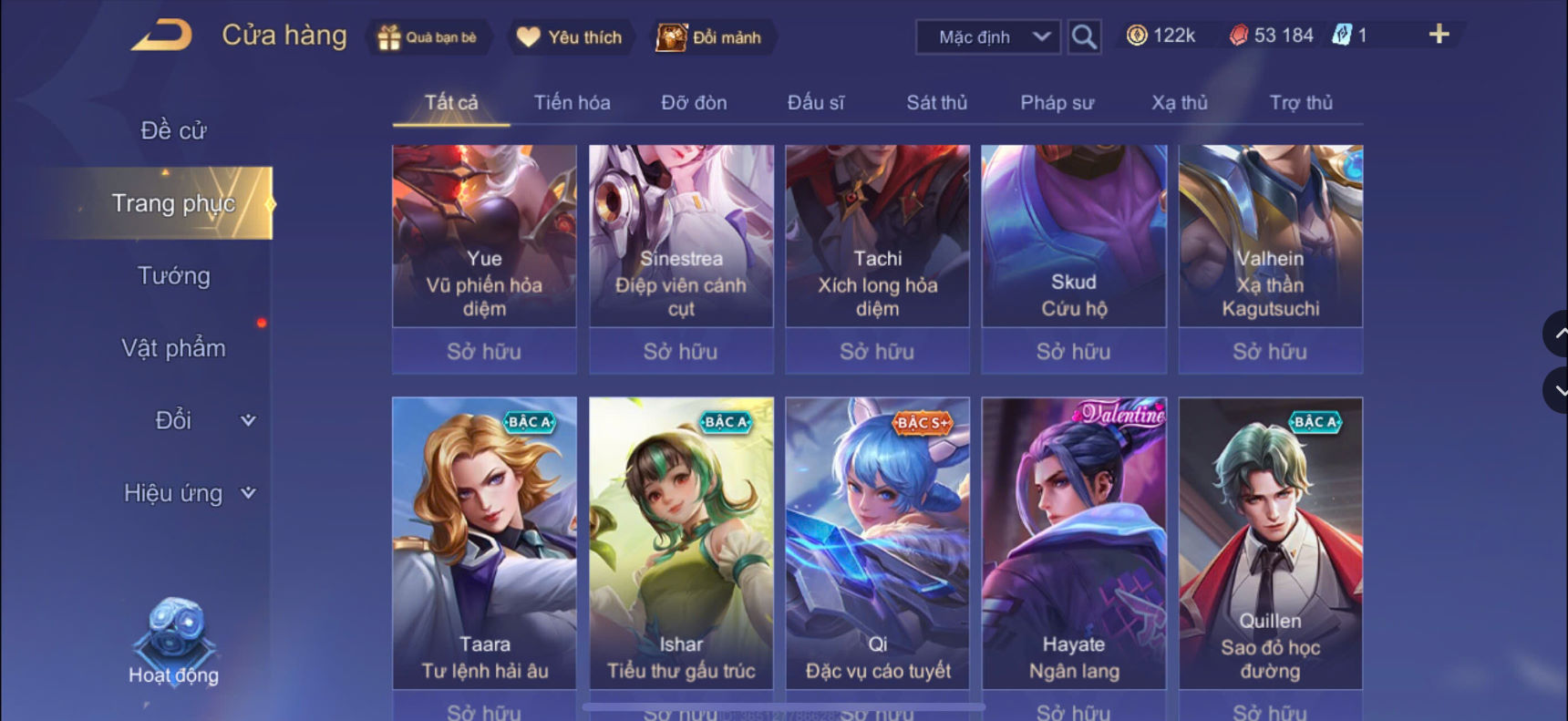This screenshot has height=721, width=1568.
Task: Tap the back arrow icon
Action: pyautogui.click(x=162, y=36)
